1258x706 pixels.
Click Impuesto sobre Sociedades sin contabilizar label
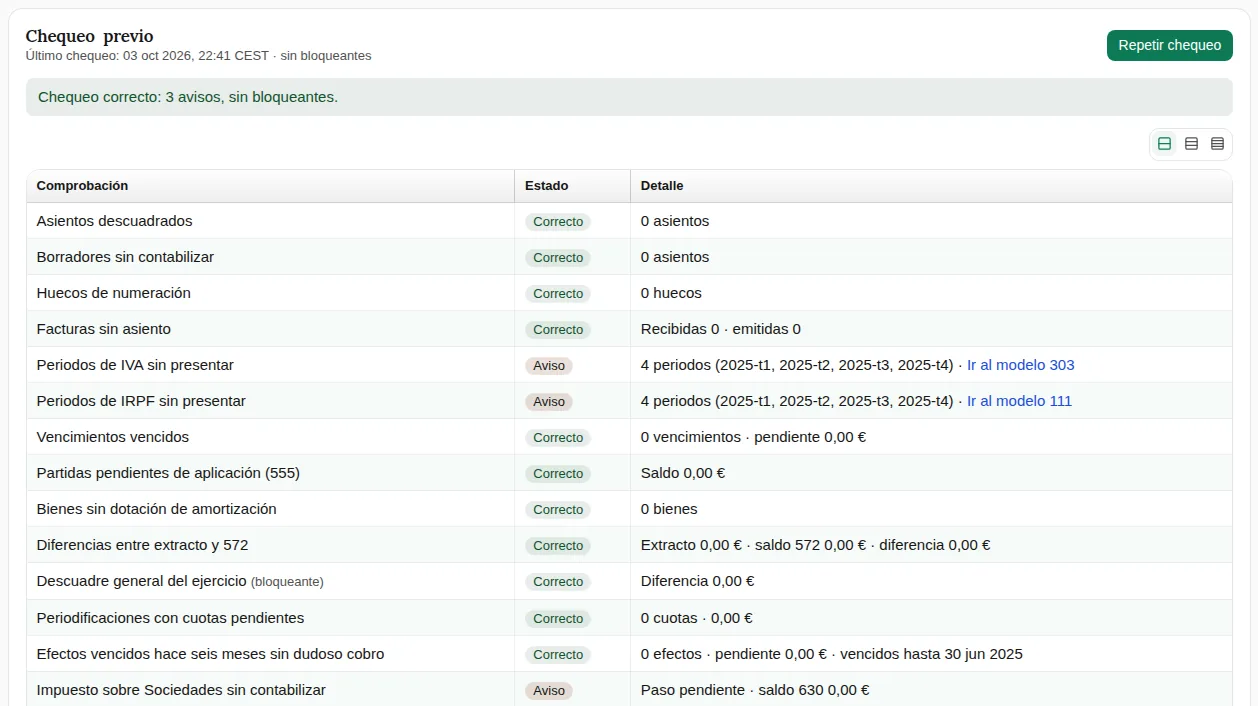[181, 690]
